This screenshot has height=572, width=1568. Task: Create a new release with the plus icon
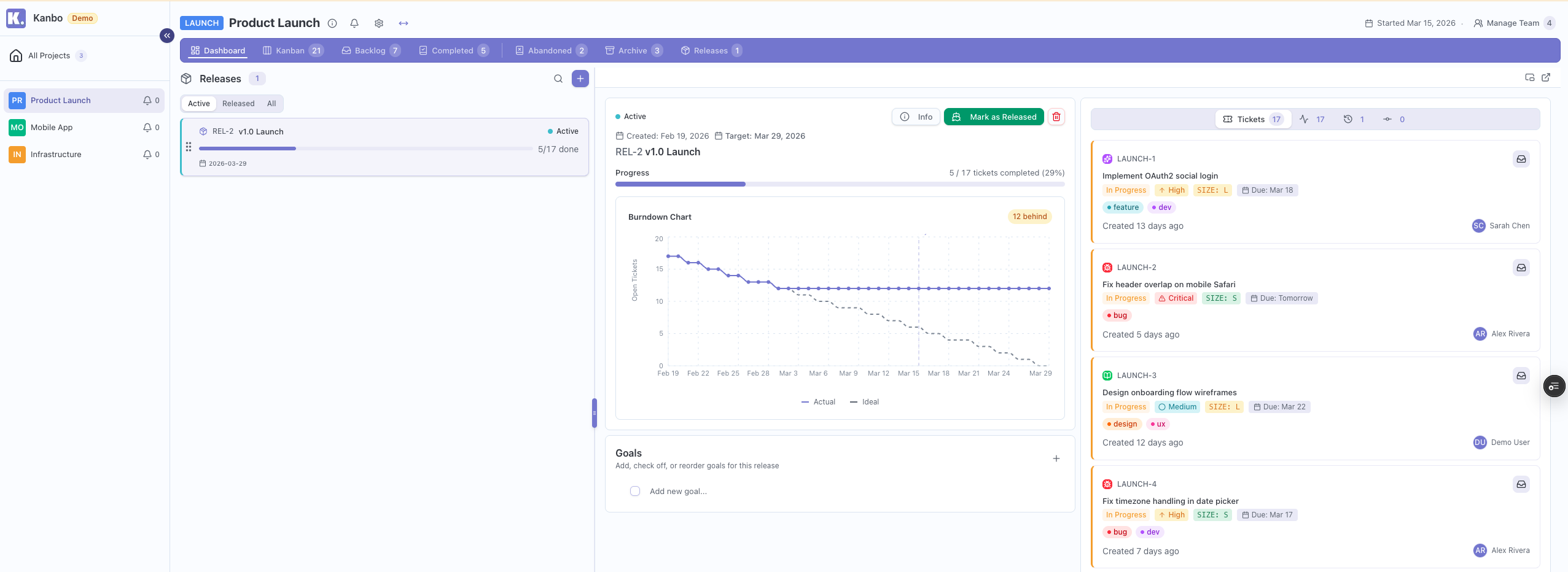579,79
